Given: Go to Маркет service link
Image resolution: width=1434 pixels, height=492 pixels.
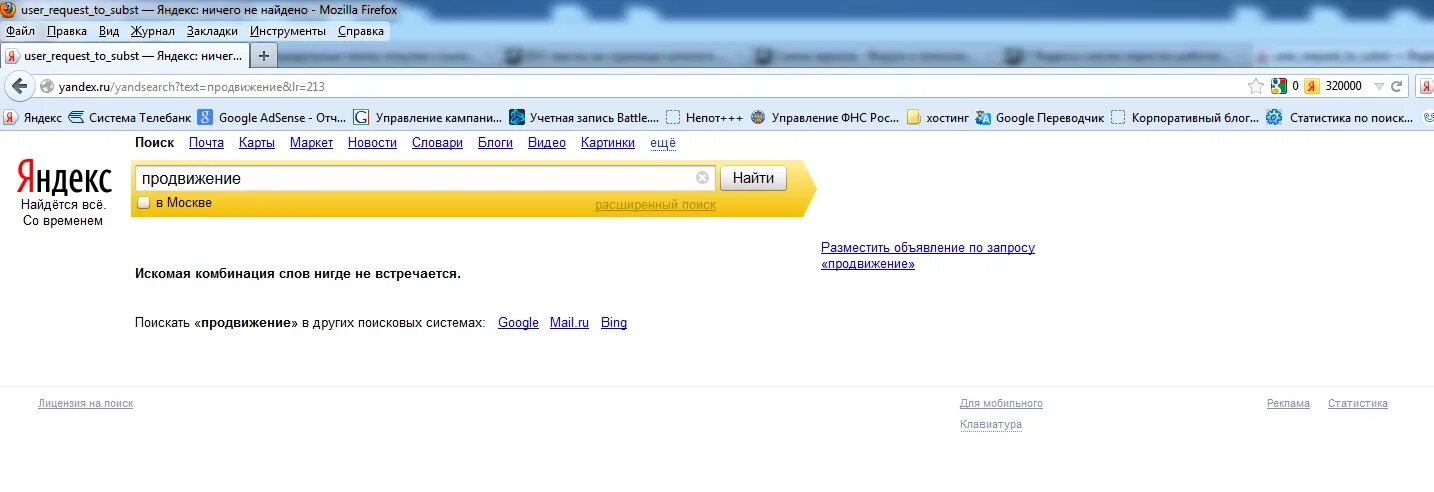Looking at the screenshot, I should (311, 143).
